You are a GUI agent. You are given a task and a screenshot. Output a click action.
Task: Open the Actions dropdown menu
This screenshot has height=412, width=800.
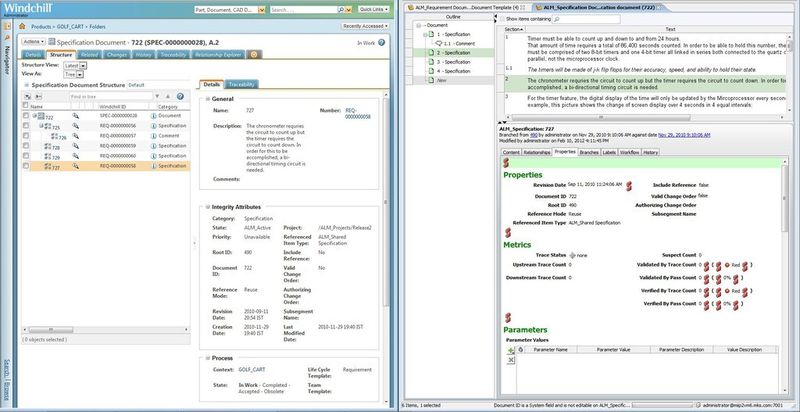(34, 42)
